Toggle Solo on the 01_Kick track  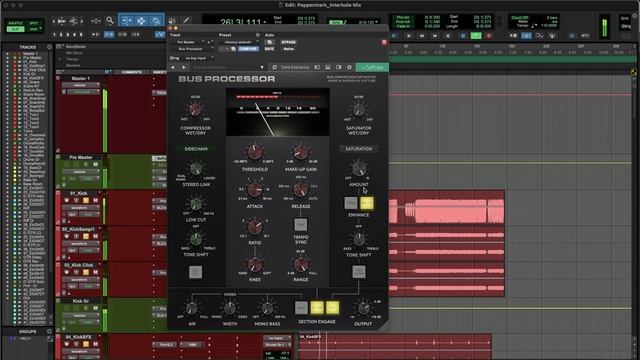(x=86, y=200)
